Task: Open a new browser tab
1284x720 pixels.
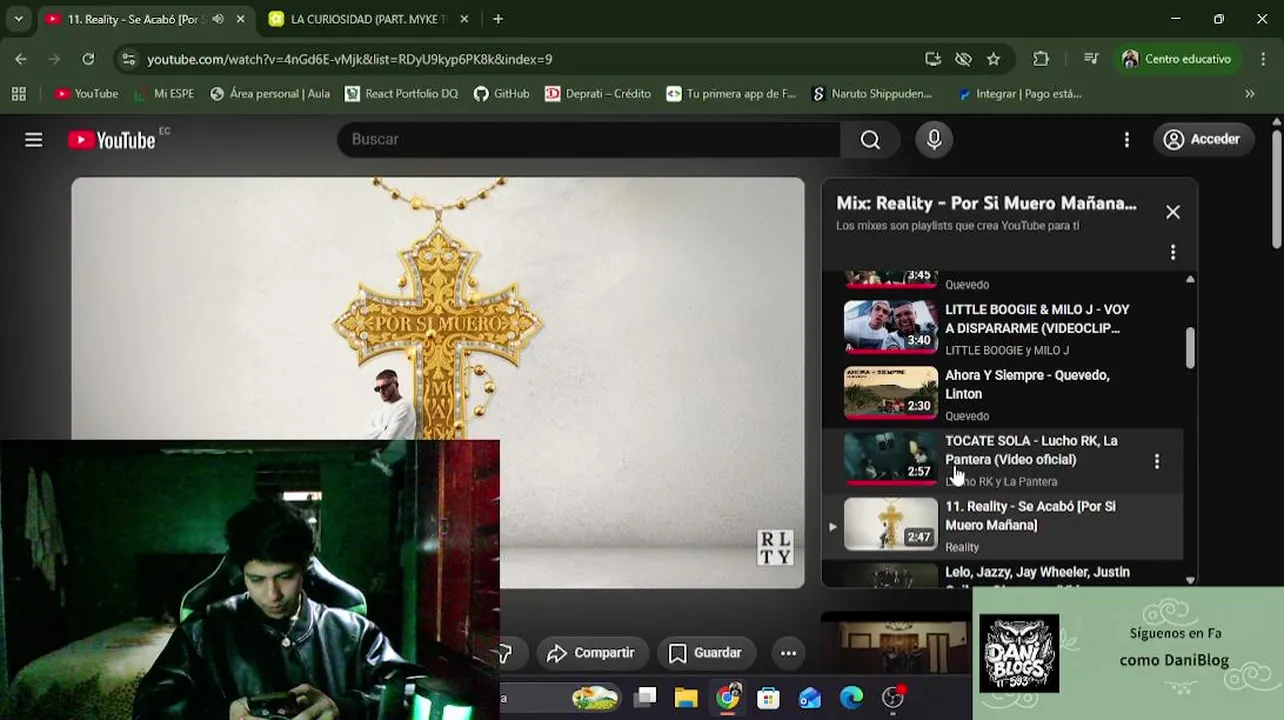Action: pyautogui.click(x=498, y=19)
